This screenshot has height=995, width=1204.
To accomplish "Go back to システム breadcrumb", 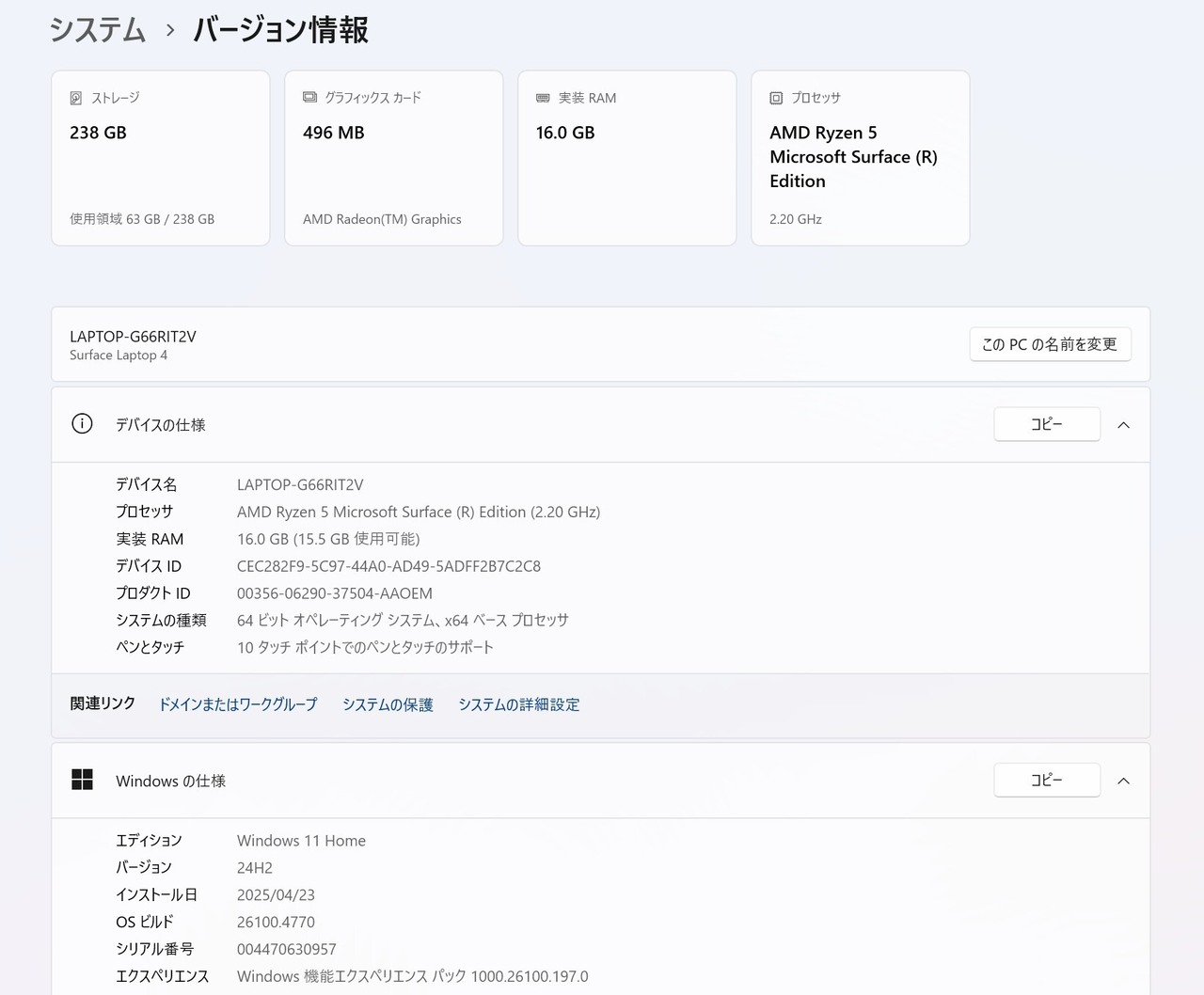I will click(x=98, y=30).
